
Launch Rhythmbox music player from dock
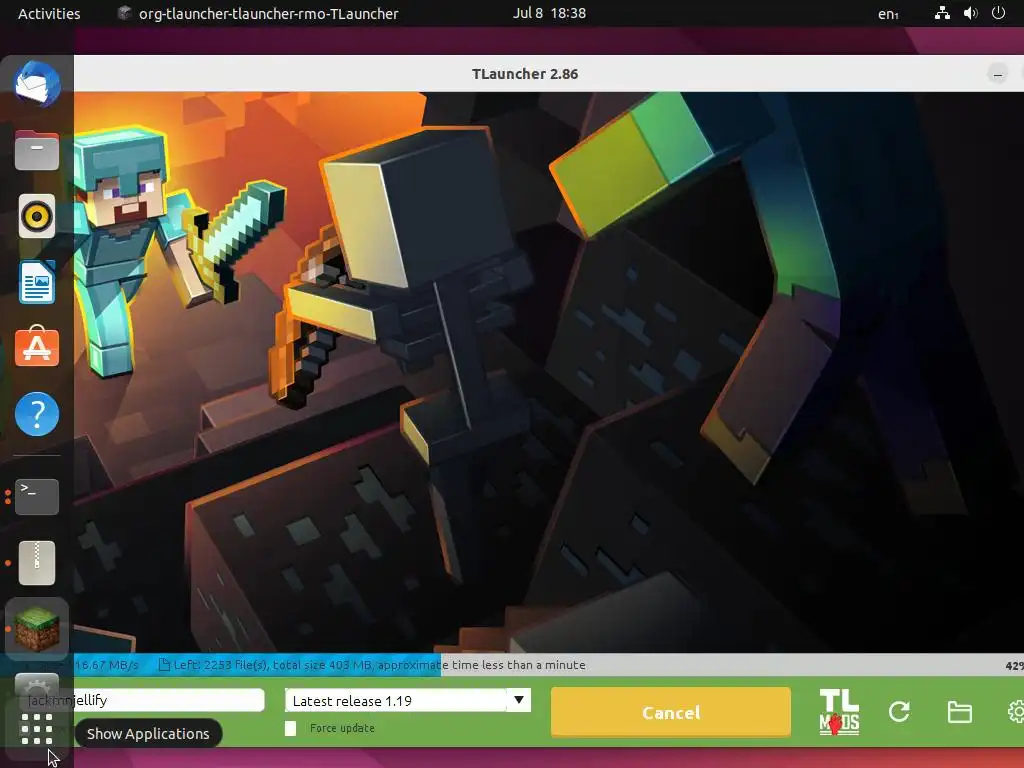[37, 216]
